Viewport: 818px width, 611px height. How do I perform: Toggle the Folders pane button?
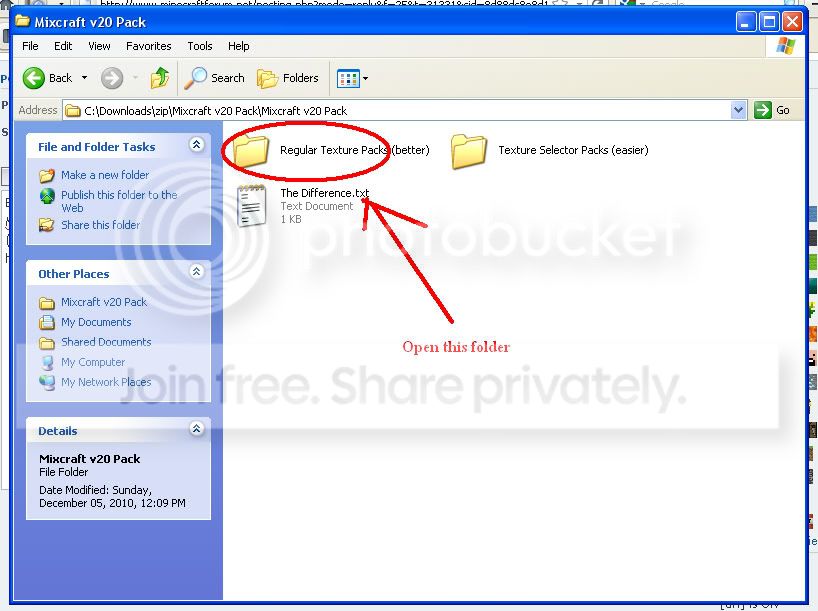coord(288,78)
